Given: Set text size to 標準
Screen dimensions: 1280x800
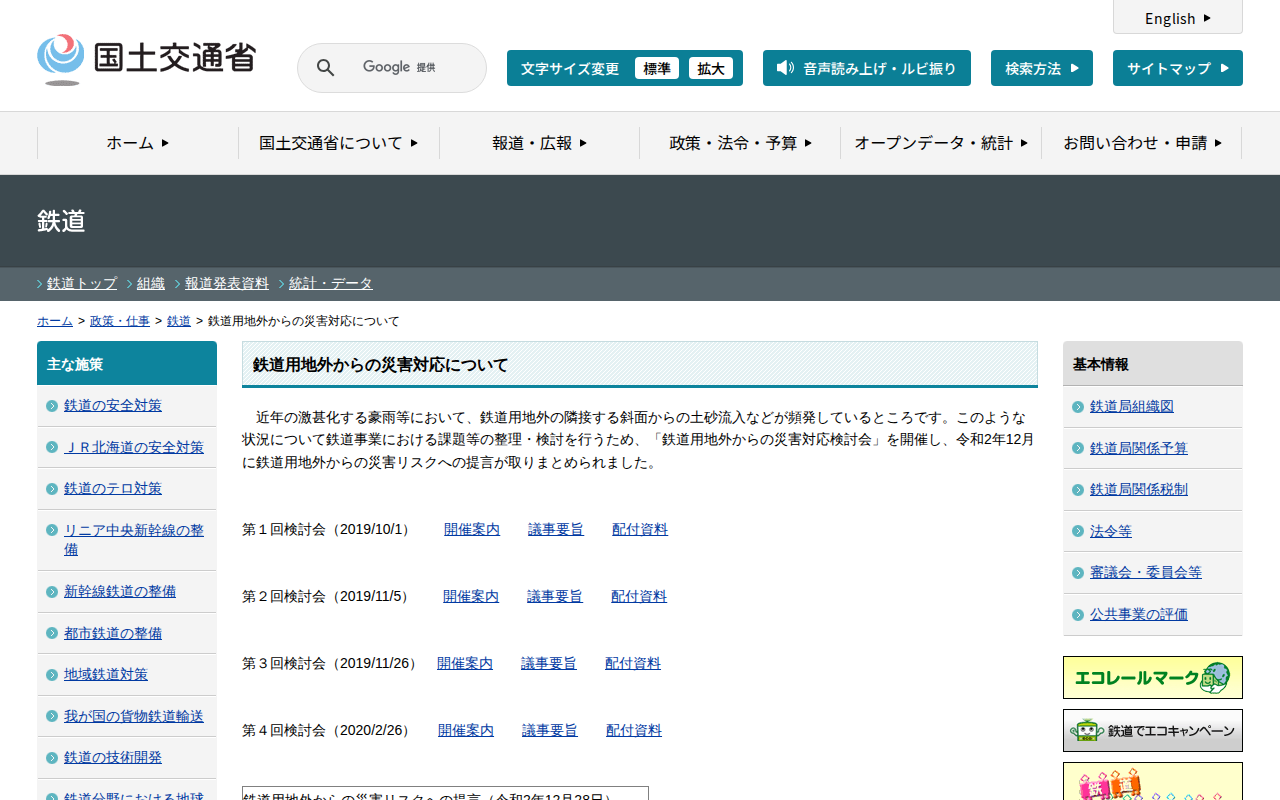Looking at the screenshot, I should tap(656, 68).
